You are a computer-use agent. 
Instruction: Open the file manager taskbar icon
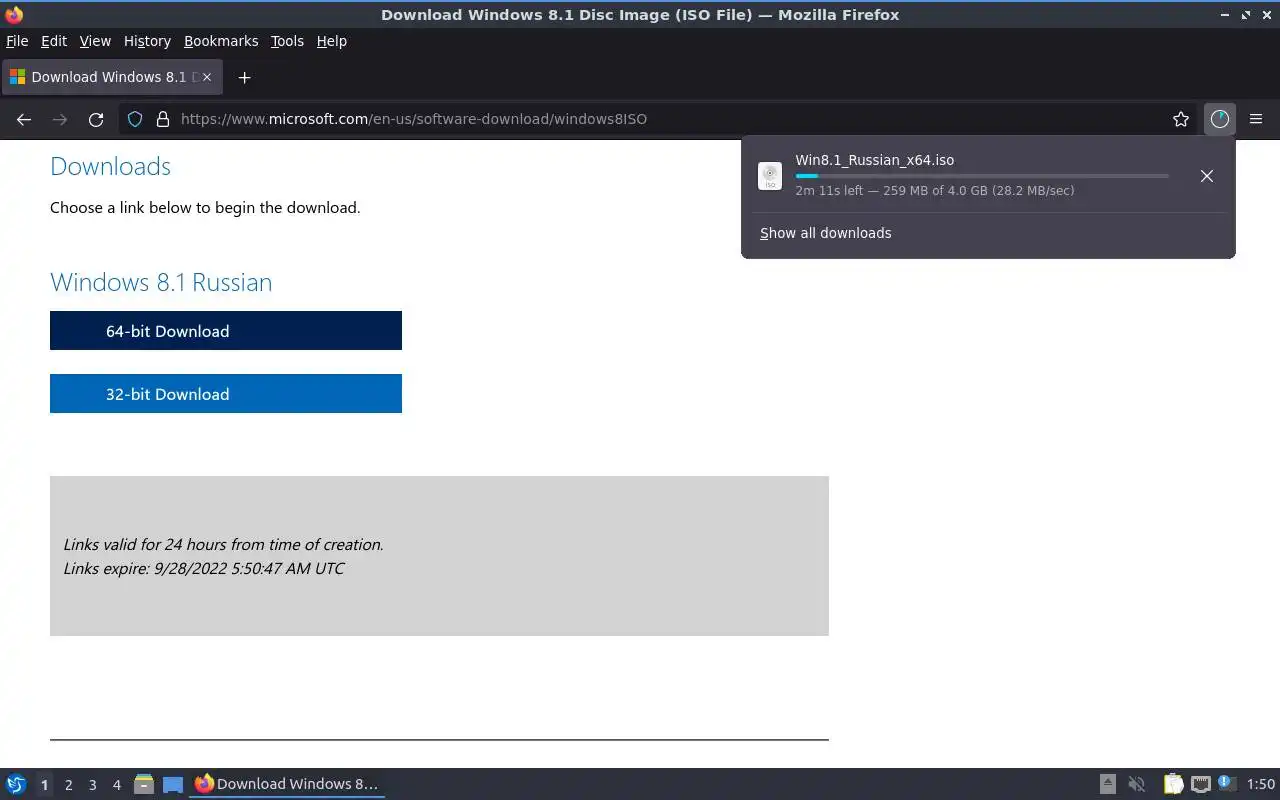(x=144, y=784)
